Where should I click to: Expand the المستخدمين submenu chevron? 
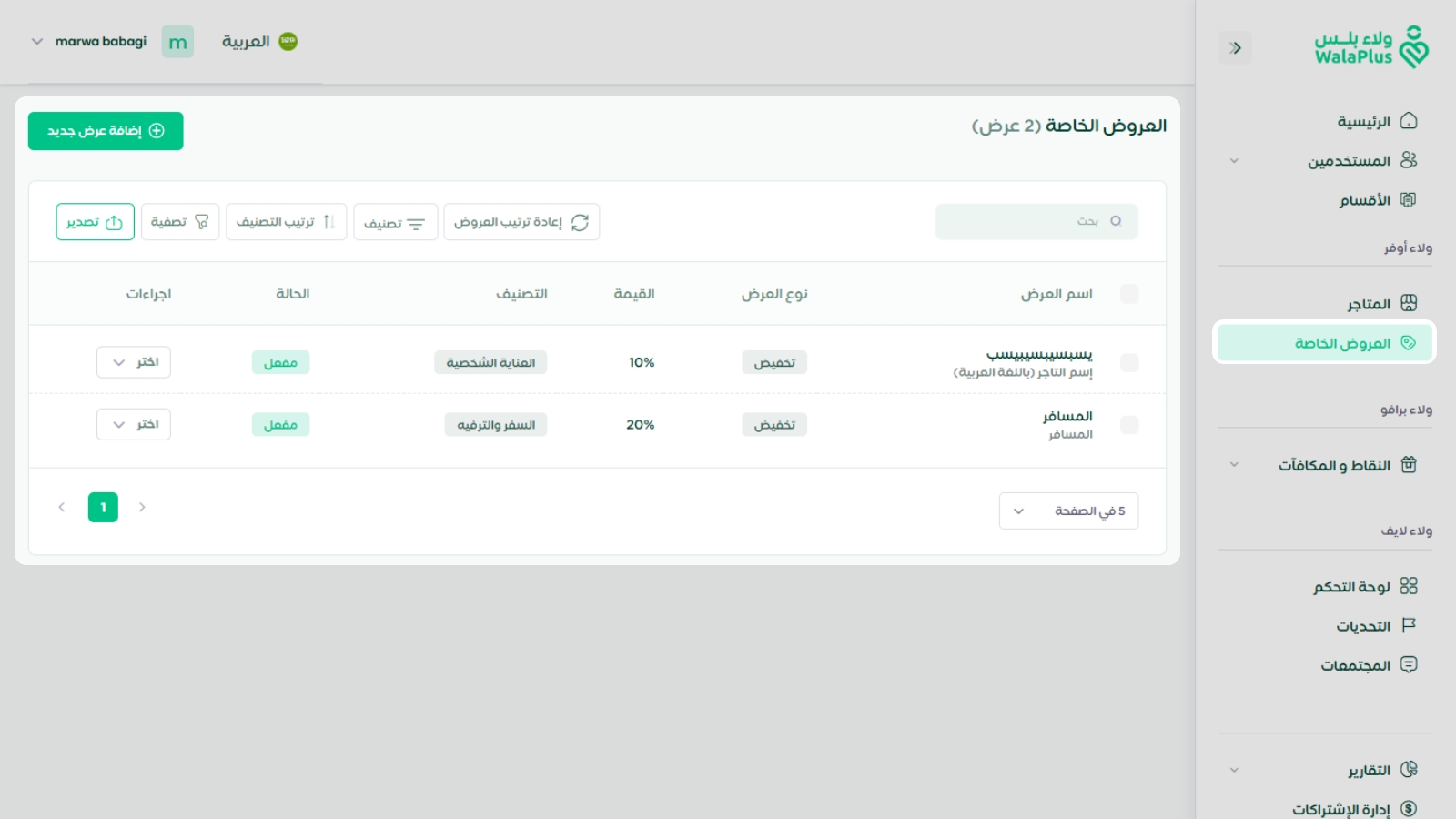pos(1234,161)
